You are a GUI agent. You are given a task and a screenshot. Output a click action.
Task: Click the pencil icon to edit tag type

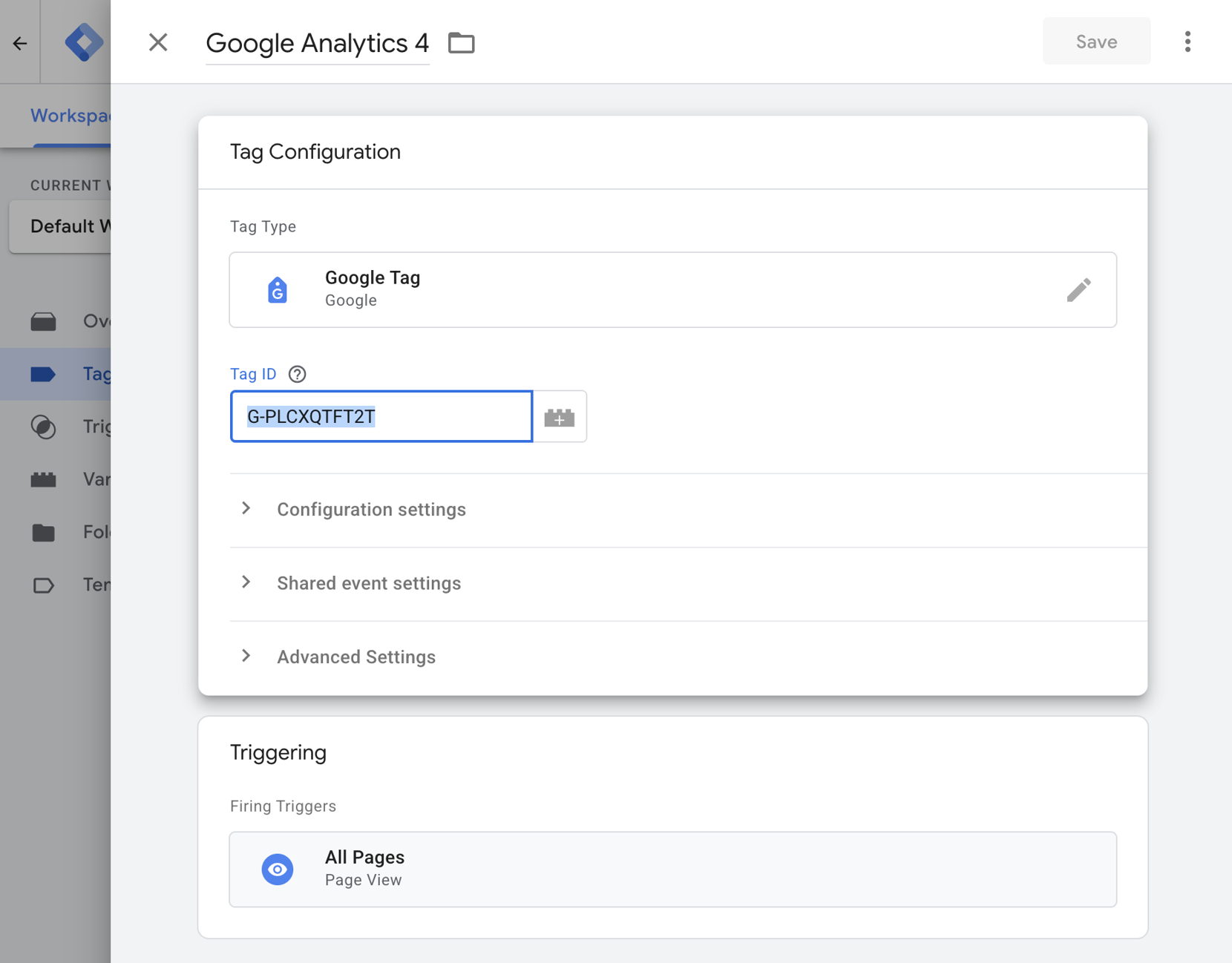1078,290
